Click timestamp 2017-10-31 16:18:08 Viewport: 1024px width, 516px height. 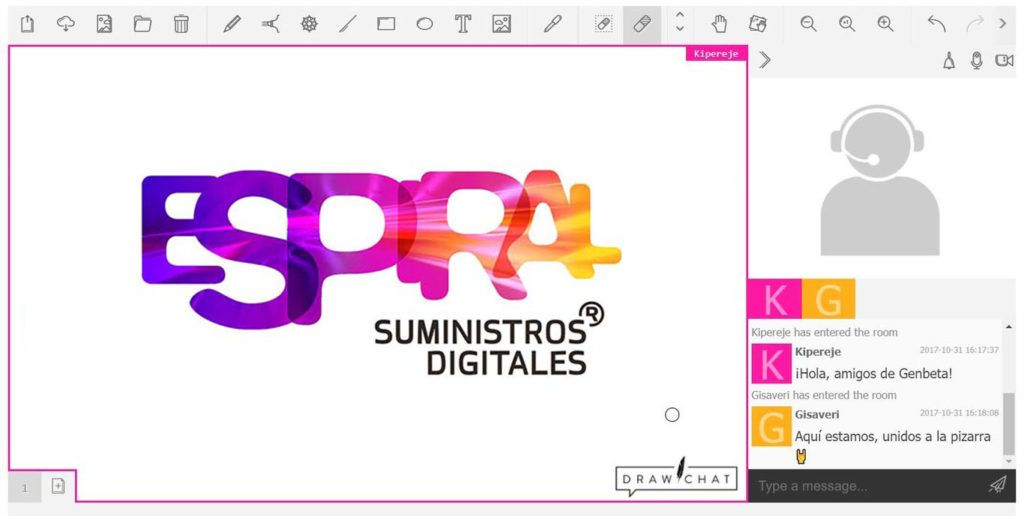click(959, 413)
